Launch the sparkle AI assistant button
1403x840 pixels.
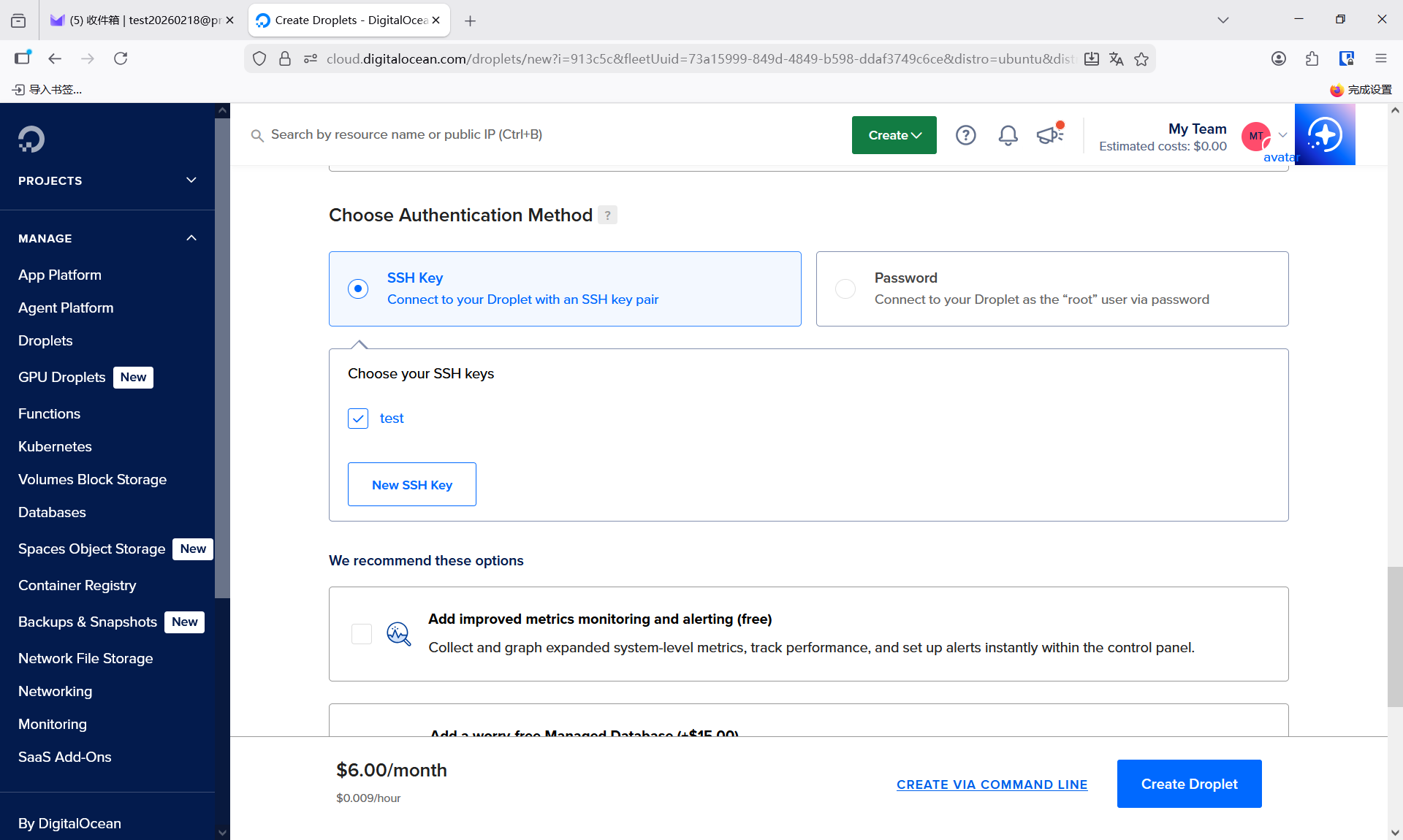point(1325,134)
